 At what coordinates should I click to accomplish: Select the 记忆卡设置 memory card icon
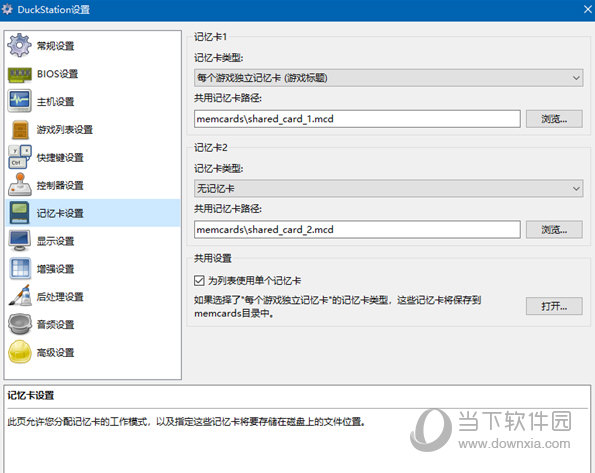(19, 213)
